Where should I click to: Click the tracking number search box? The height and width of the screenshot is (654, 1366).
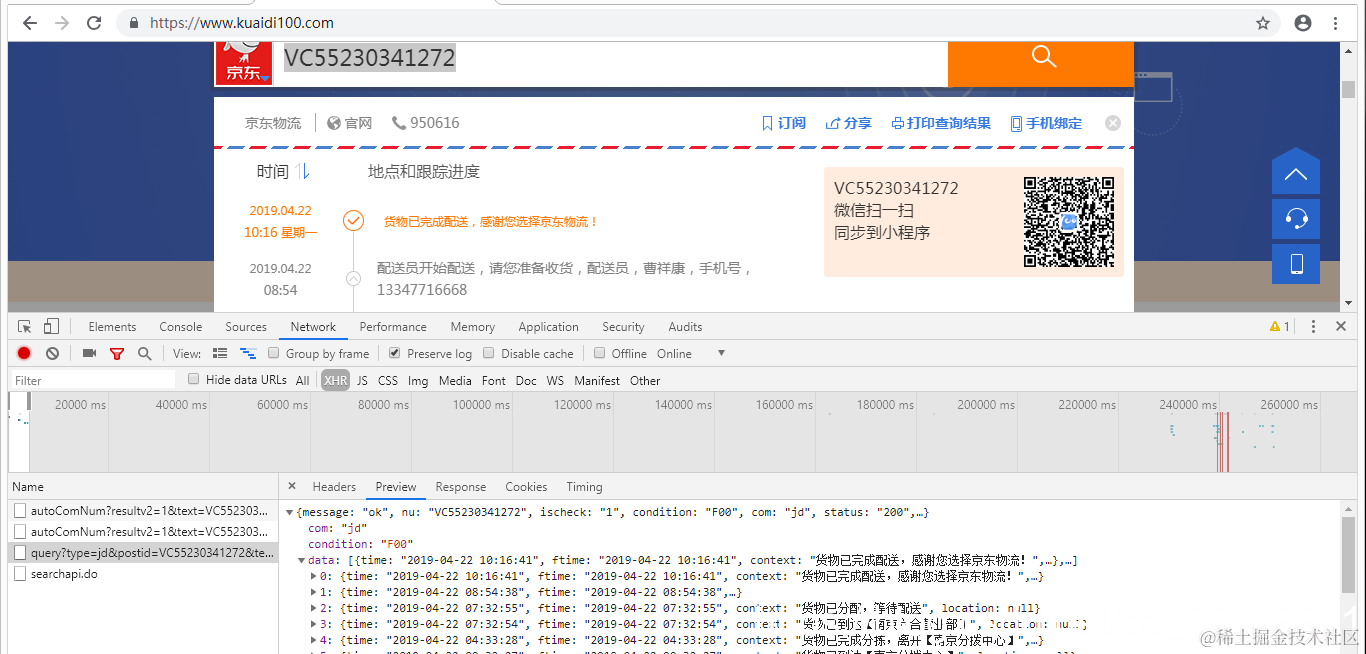tap(610, 63)
